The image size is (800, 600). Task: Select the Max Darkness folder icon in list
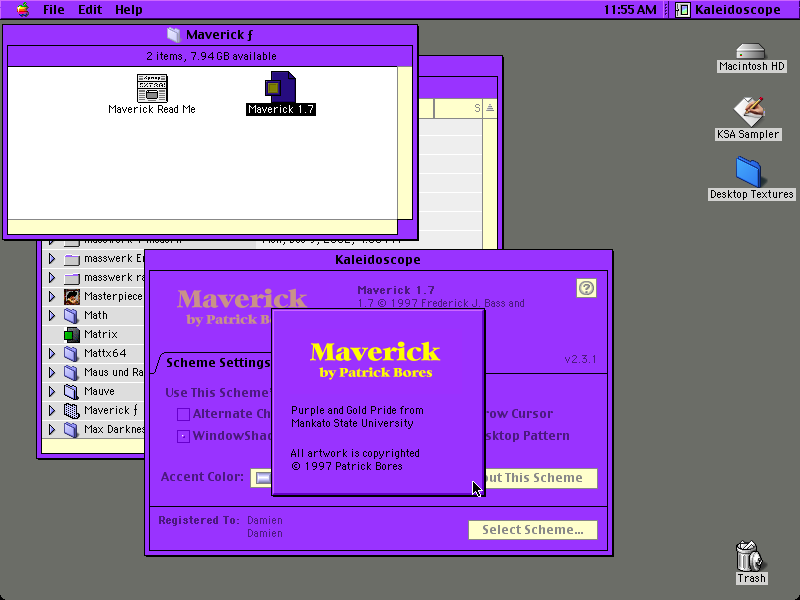71,429
